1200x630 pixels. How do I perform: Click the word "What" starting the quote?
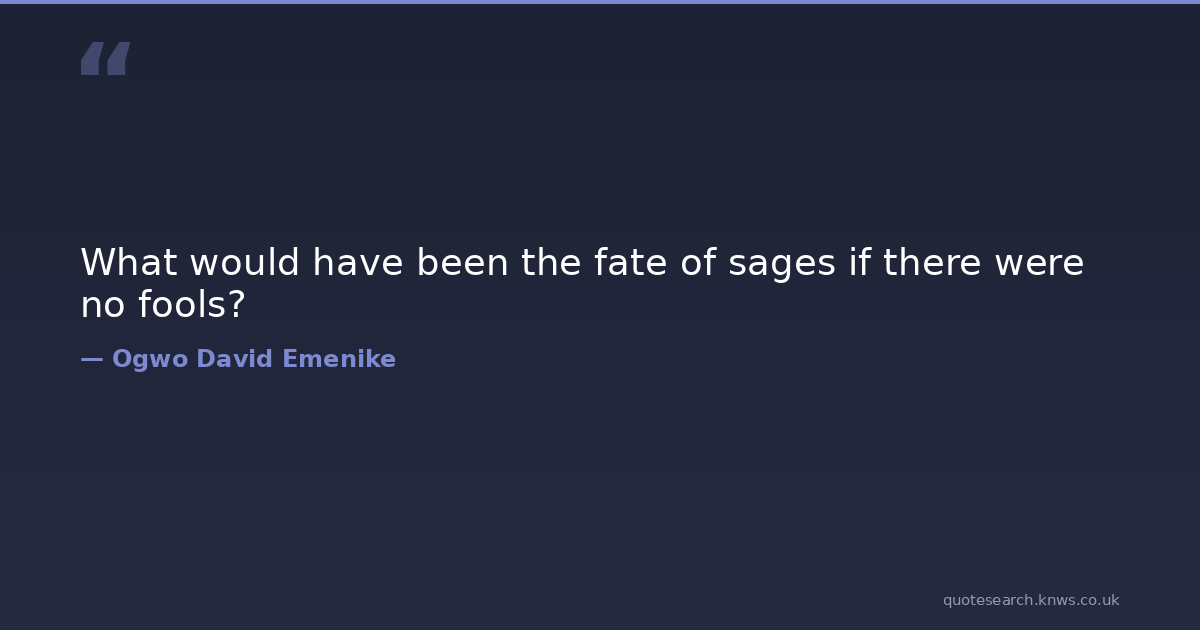pyautogui.click(x=128, y=263)
